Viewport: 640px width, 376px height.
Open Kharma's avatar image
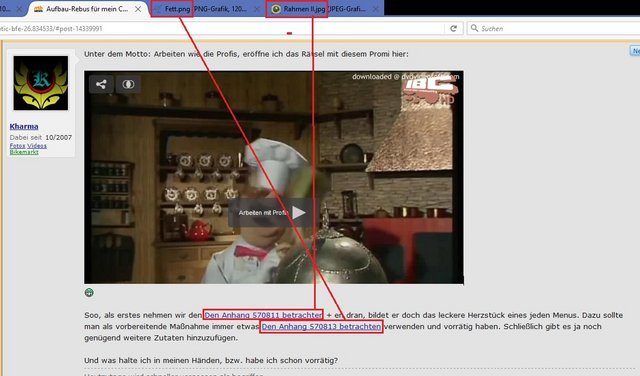[41, 83]
